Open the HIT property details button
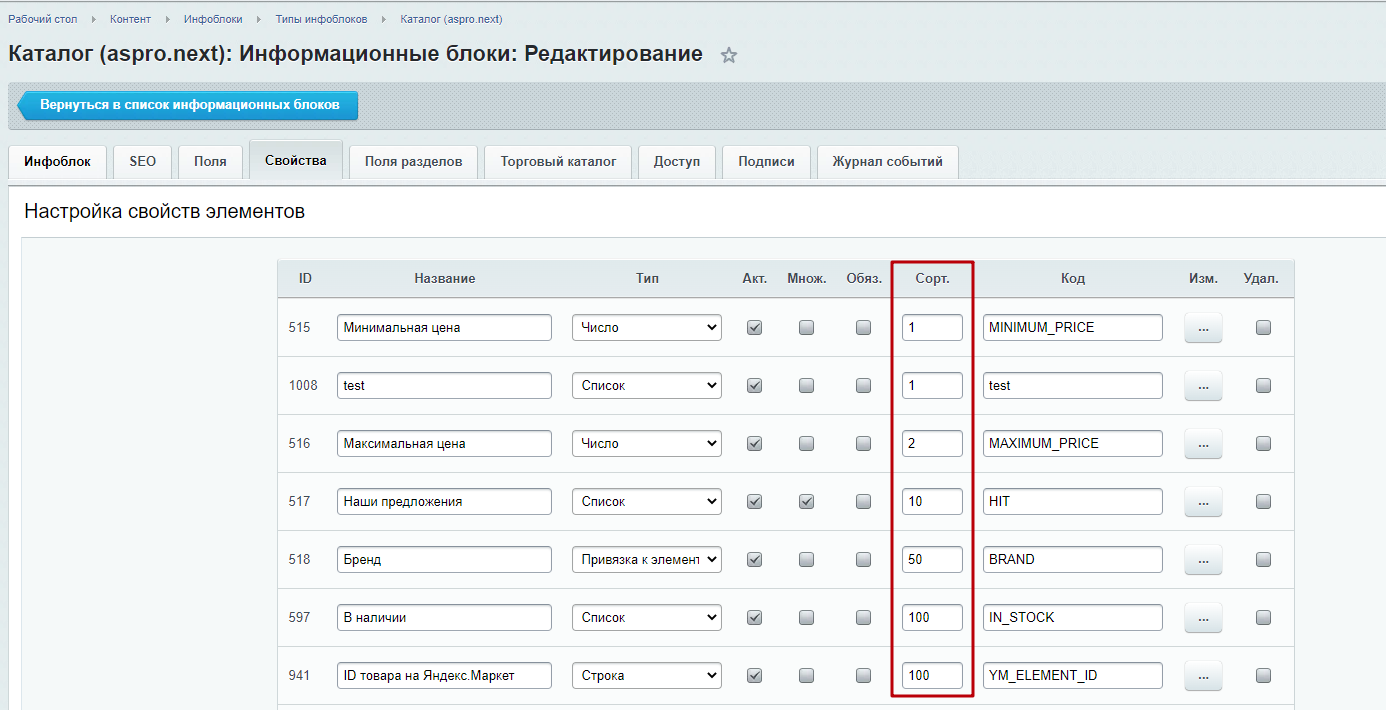 click(x=1203, y=502)
